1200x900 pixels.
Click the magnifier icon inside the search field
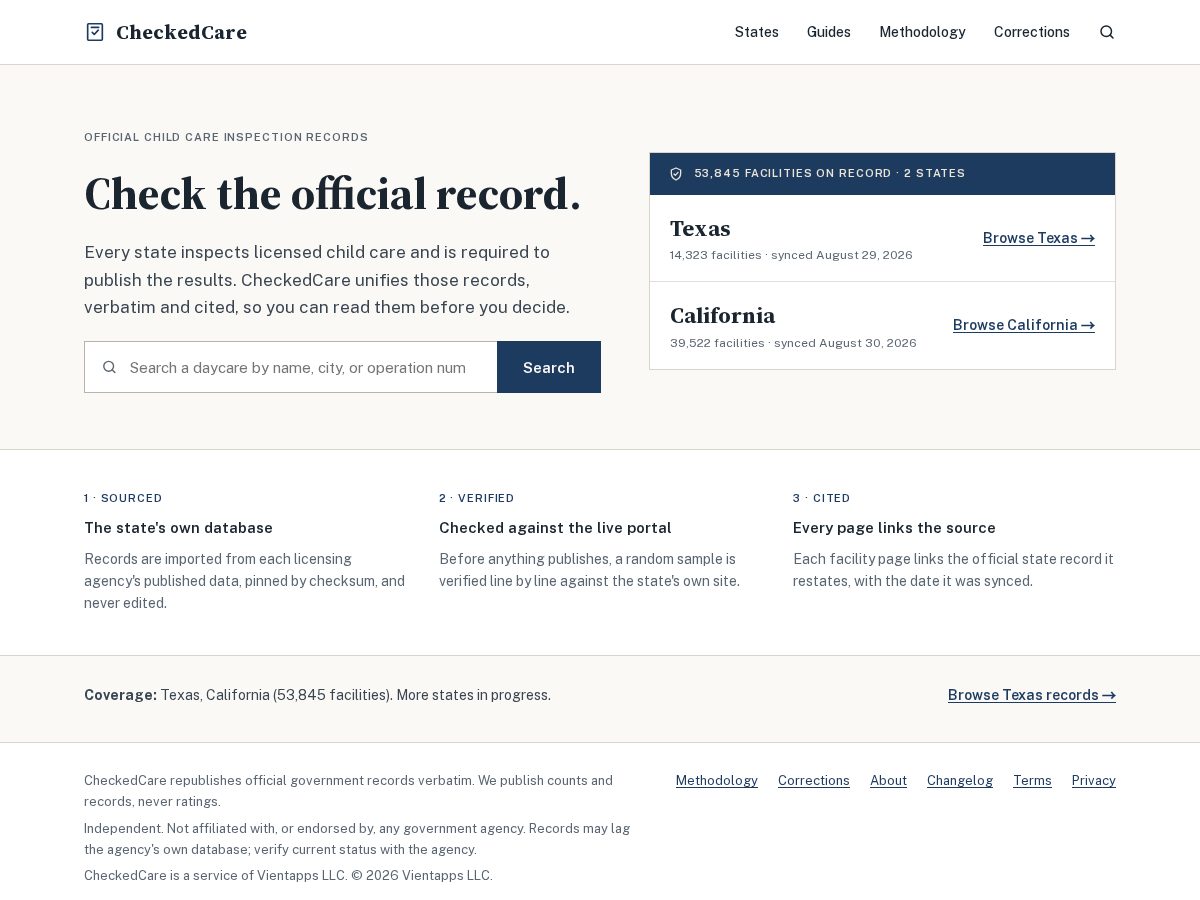point(109,367)
